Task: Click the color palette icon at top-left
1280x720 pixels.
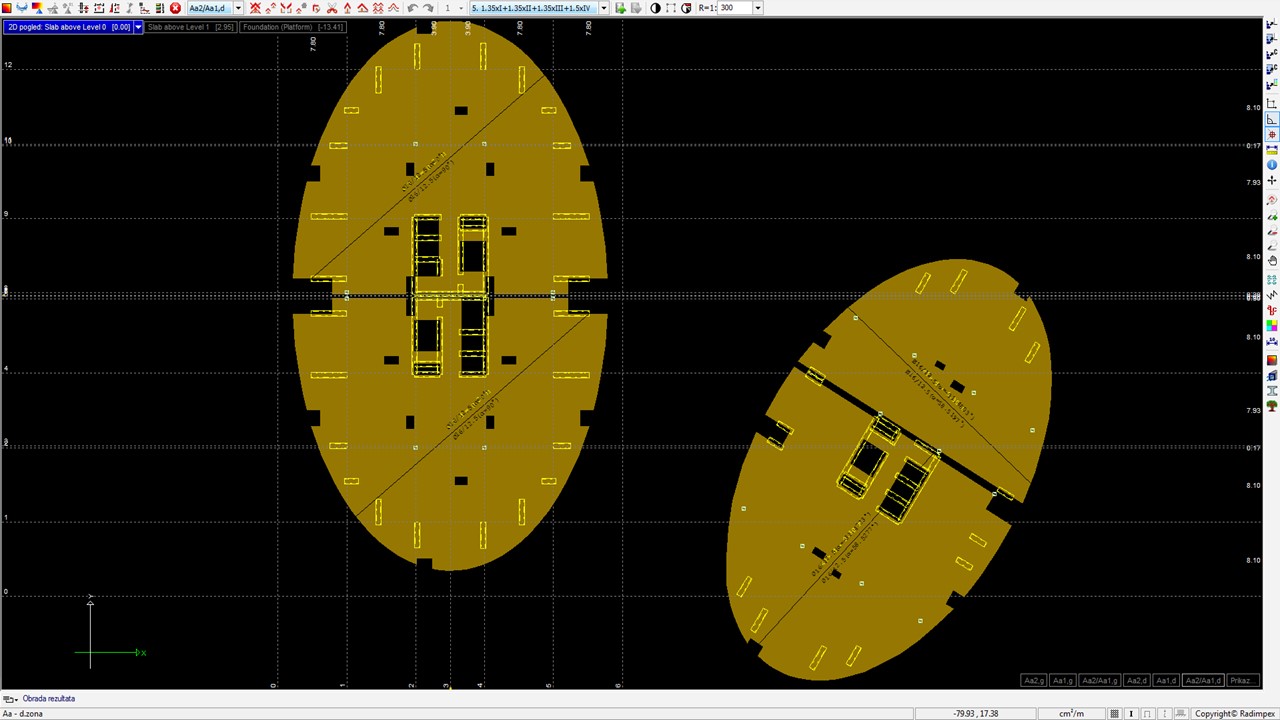Action: [x=37, y=8]
